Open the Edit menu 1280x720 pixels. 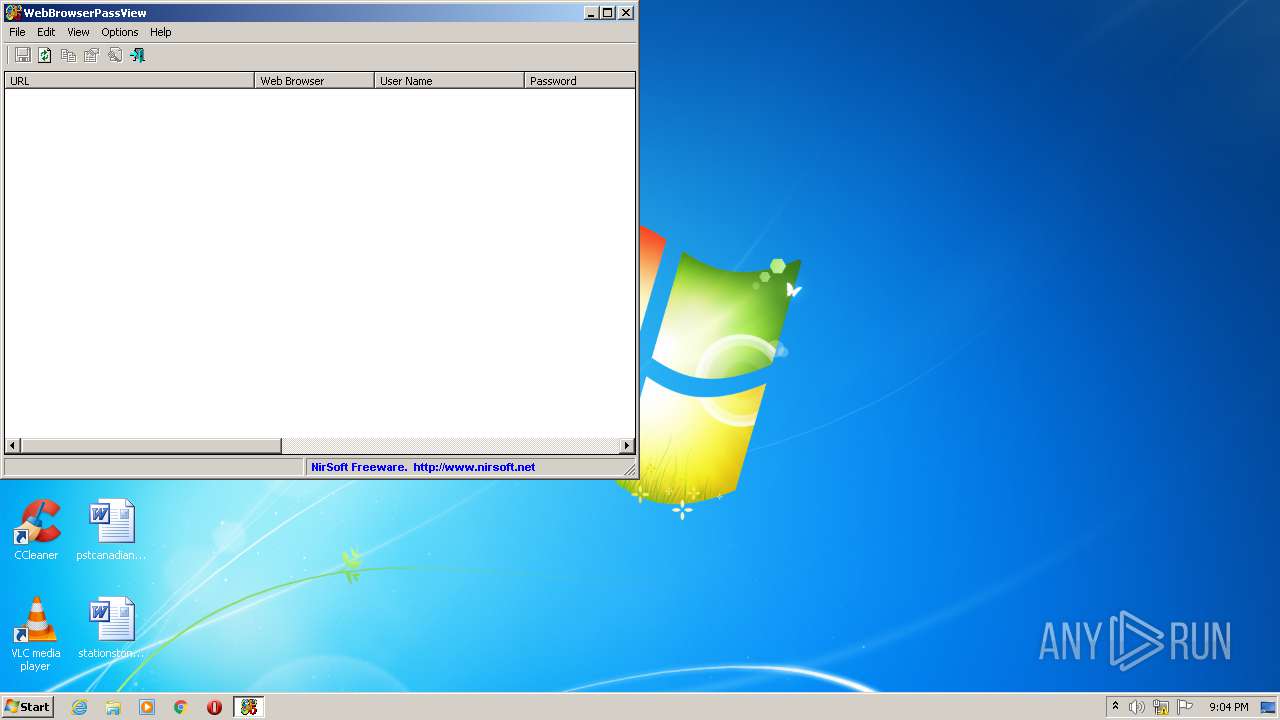tap(46, 32)
